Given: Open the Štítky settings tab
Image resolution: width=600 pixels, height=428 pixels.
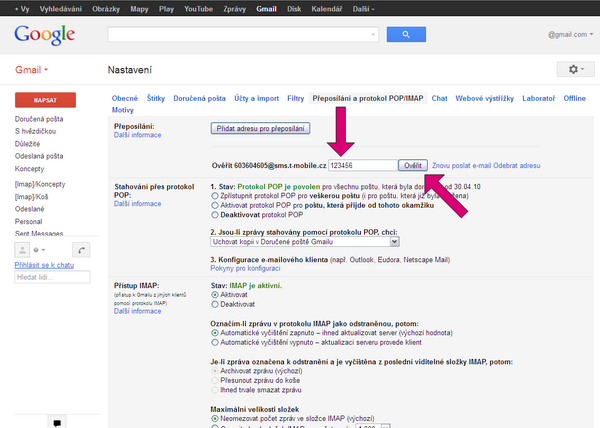Looking at the screenshot, I should point(156,98).
